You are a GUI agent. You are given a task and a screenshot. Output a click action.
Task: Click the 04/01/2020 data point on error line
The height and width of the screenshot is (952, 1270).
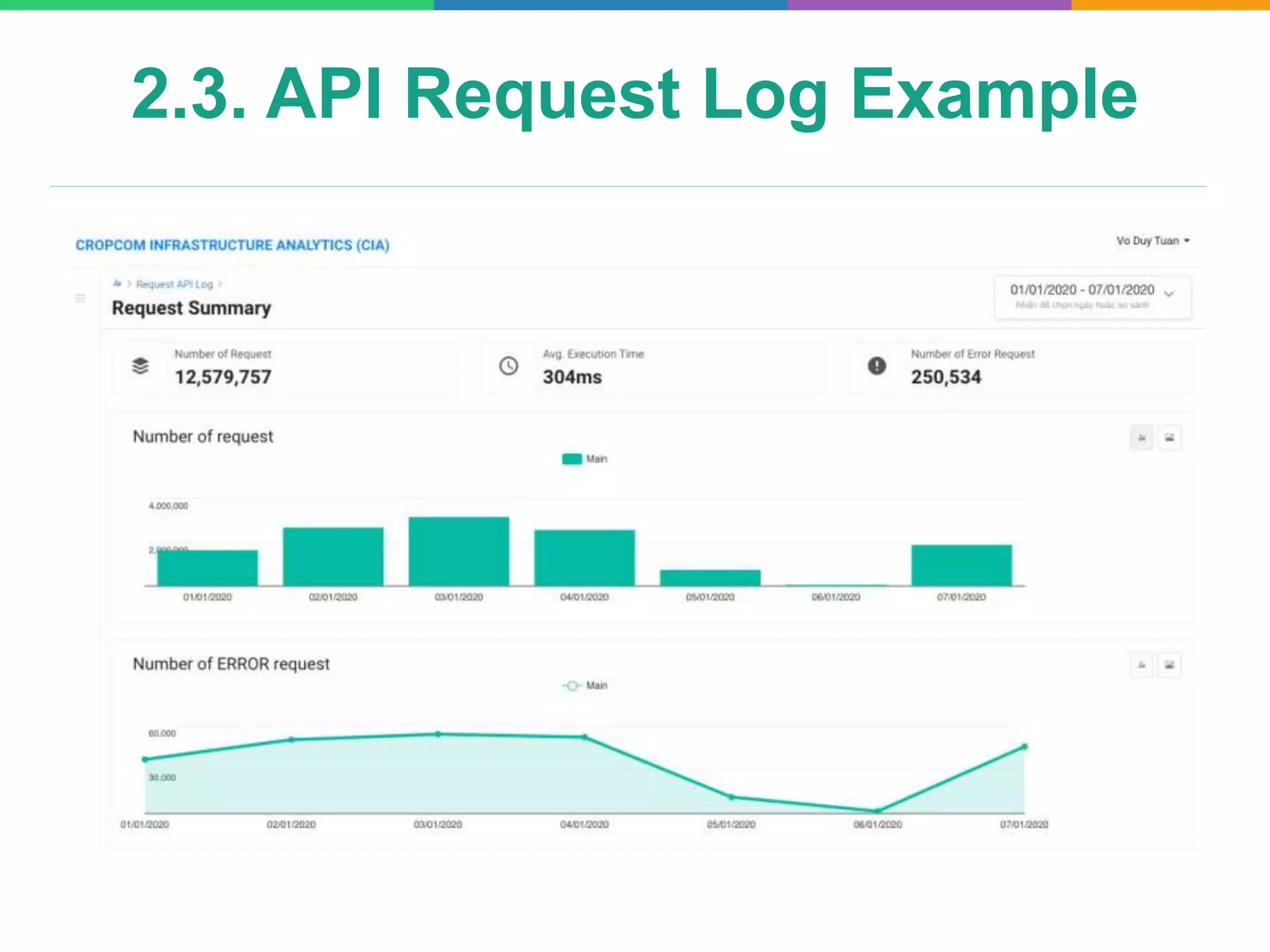pos(585,737)
